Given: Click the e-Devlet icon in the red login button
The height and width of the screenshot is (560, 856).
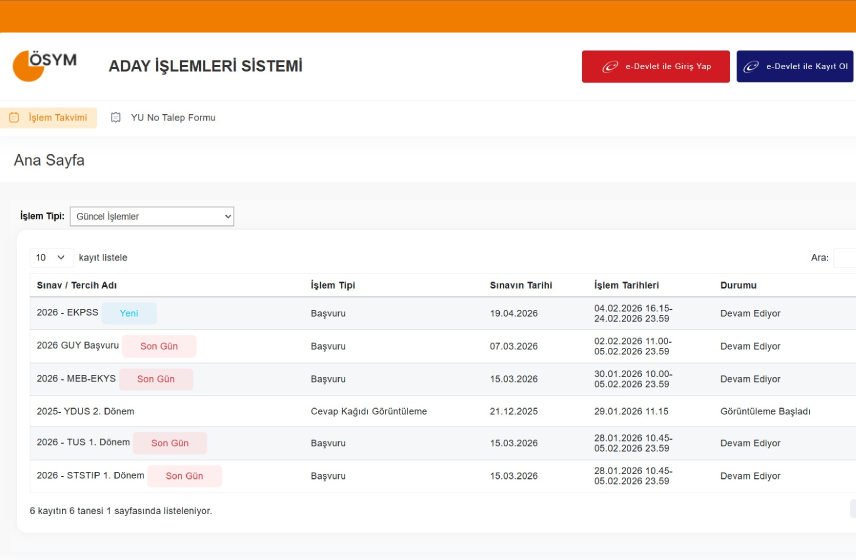Looking at the screenshot, I should coord(610,67).
